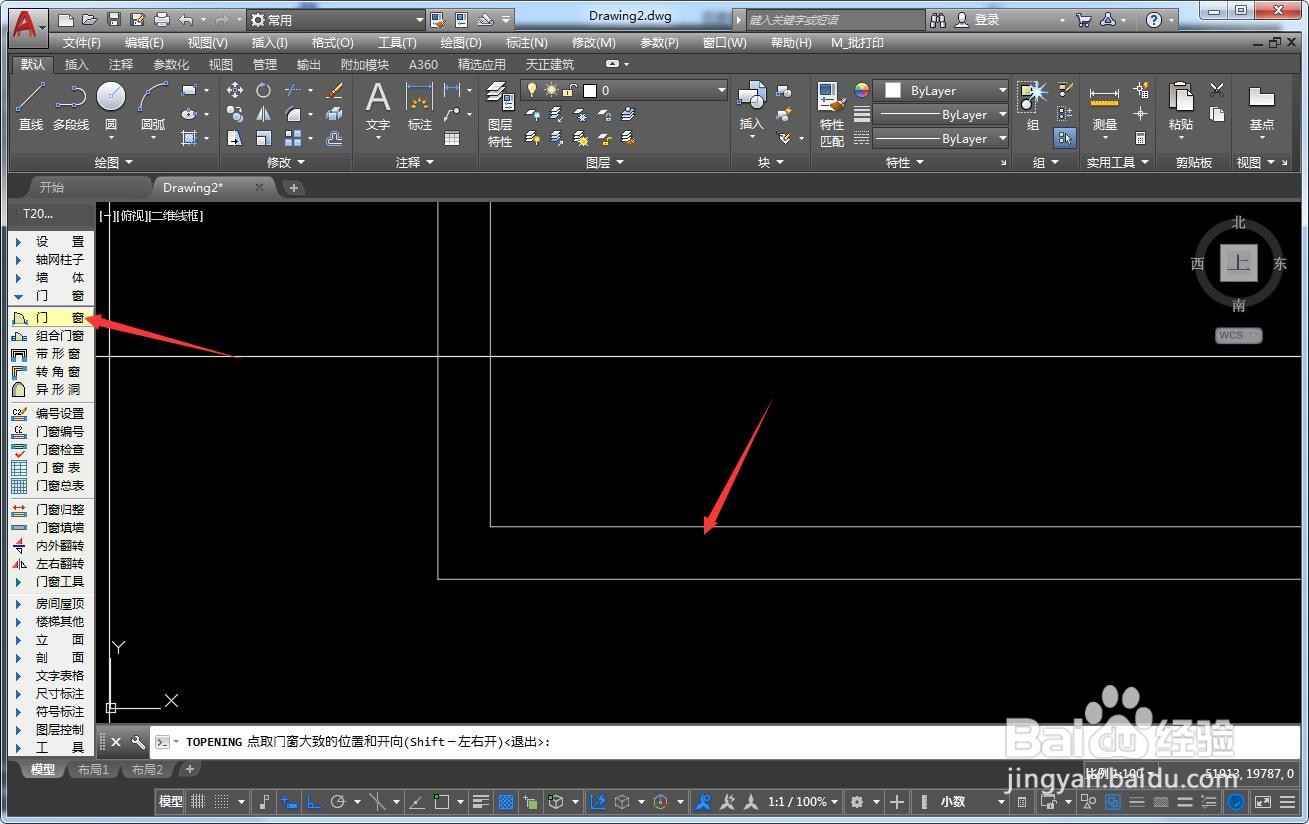This screenshot has width=1309, height=824.
Task: Click the 门窗表 sidebar command
Action: pos(50,467)
